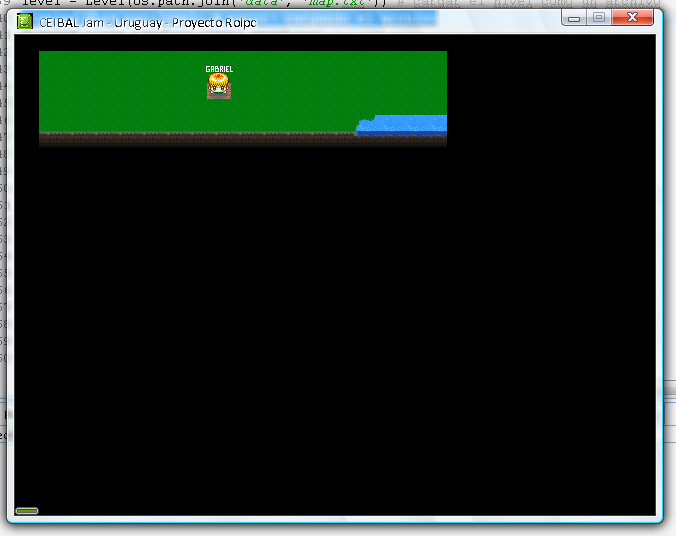The image size is (676, 536).
Task: Click the small green bar at bottom-left
Action: point(27,511)
